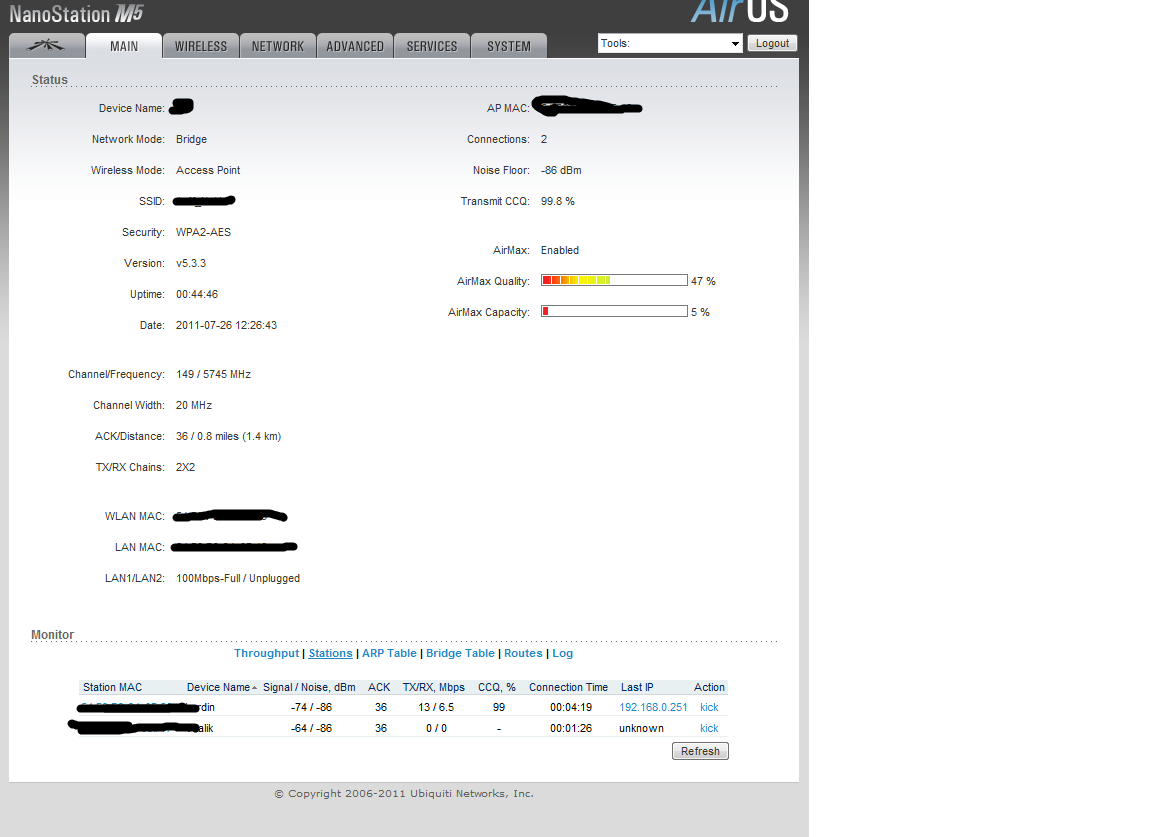1152x837 pixels.
Task: Select the date 2011-07-26 12:26:43
Action: click(226, 325)
